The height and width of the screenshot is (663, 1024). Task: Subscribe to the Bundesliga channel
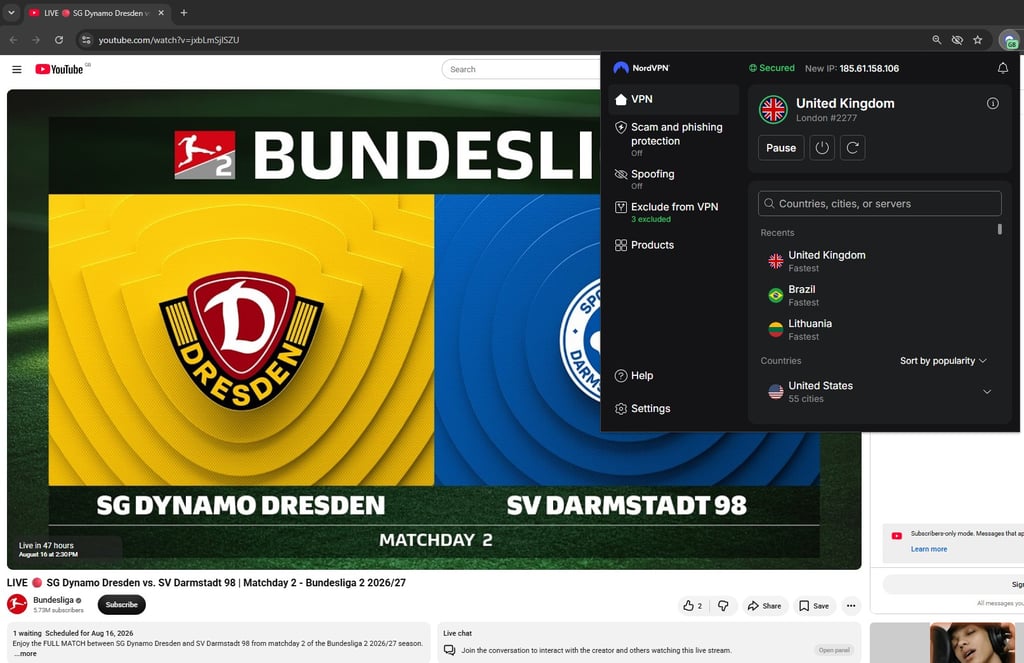point(121,605)
